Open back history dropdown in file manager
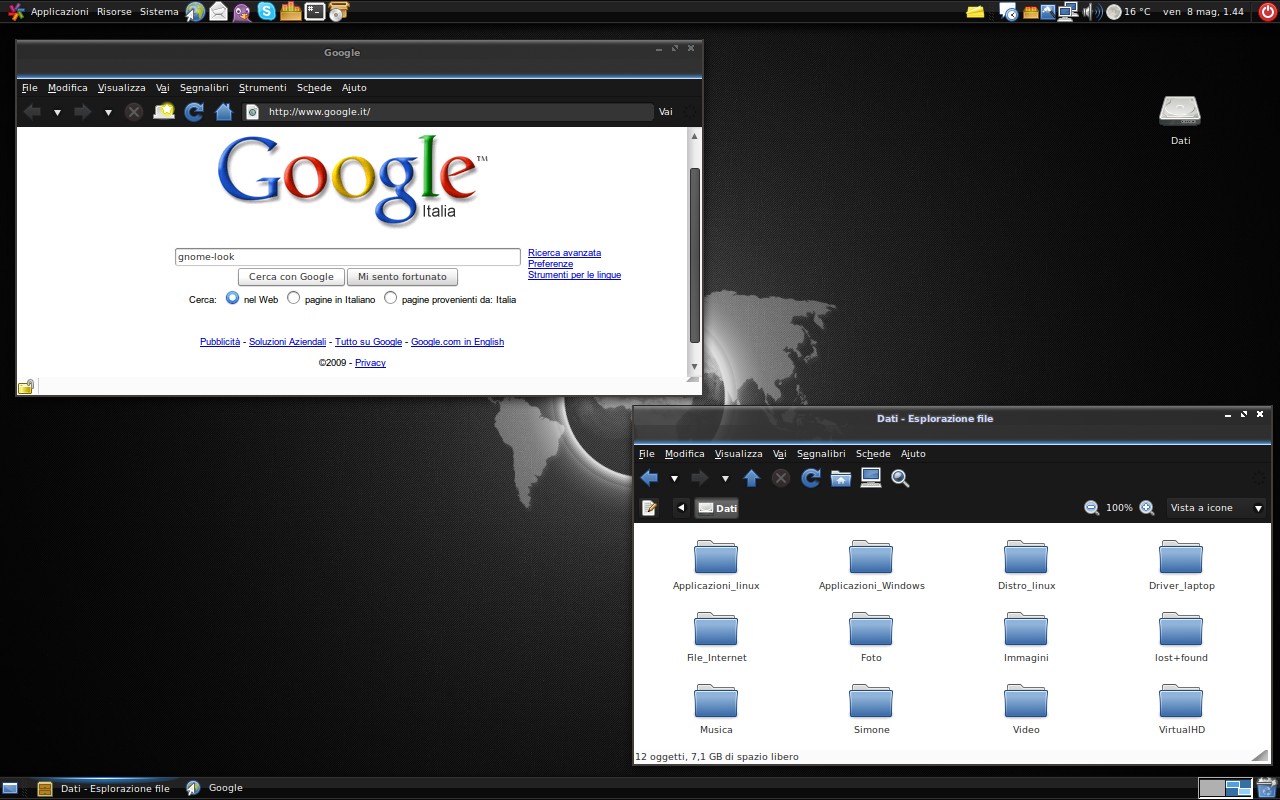This screenshot has height=800, width=1280. (674, 479)
